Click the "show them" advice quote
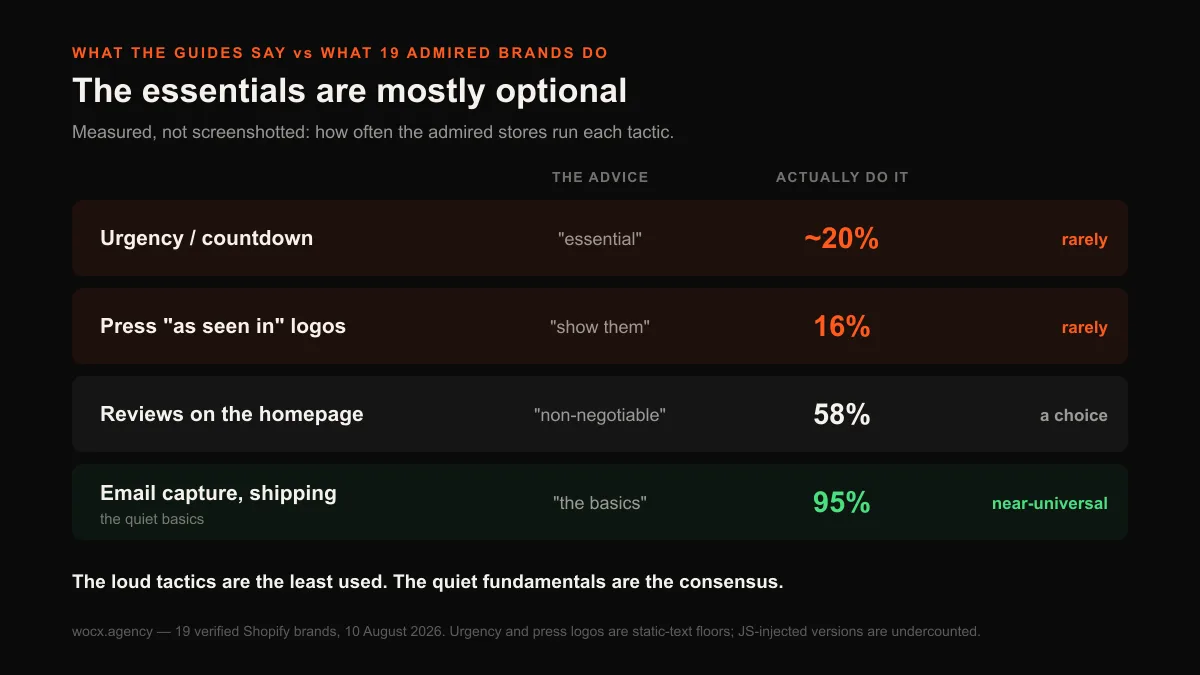 pos(600,327)
